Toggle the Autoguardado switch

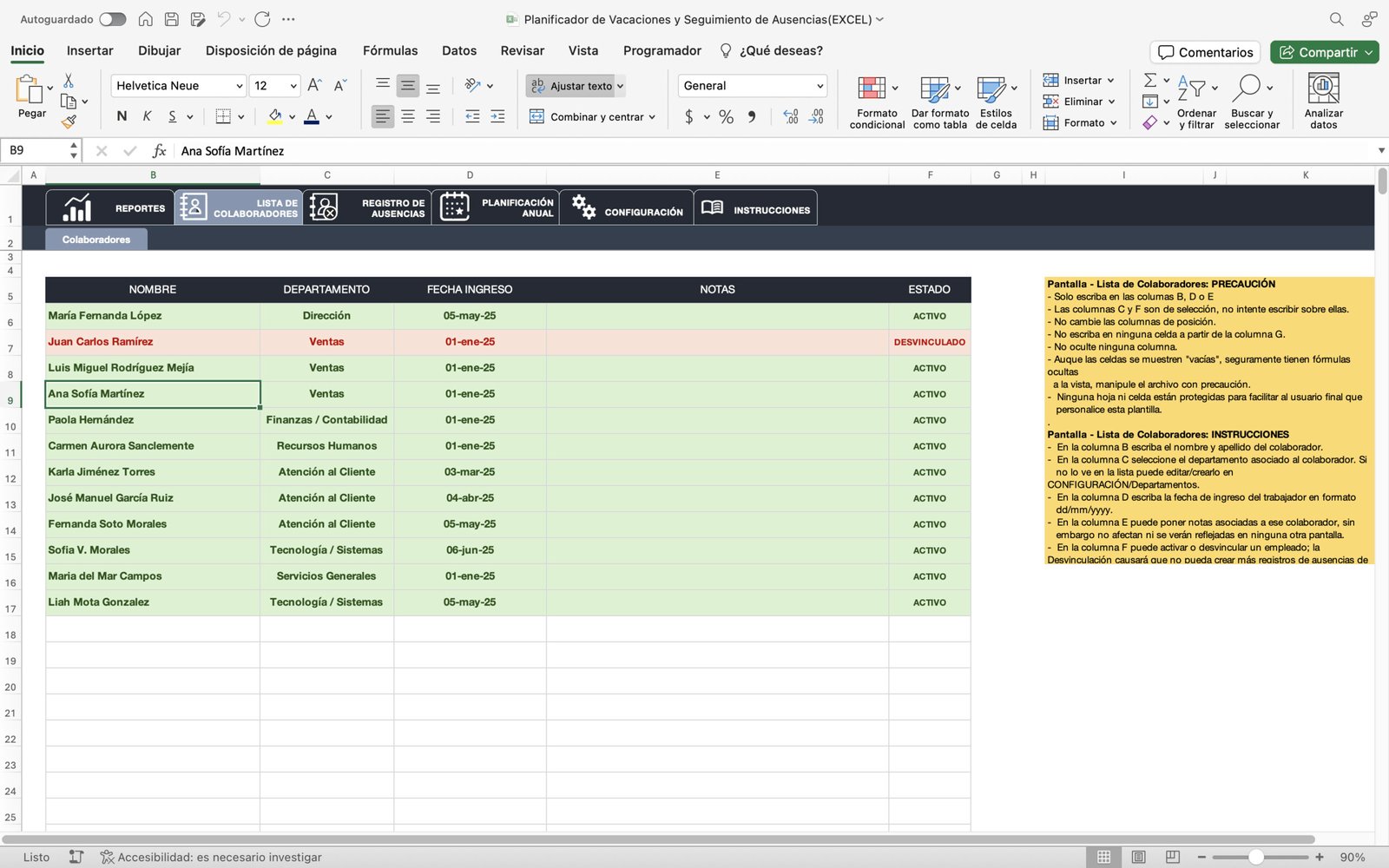click(x=112, y=19)
